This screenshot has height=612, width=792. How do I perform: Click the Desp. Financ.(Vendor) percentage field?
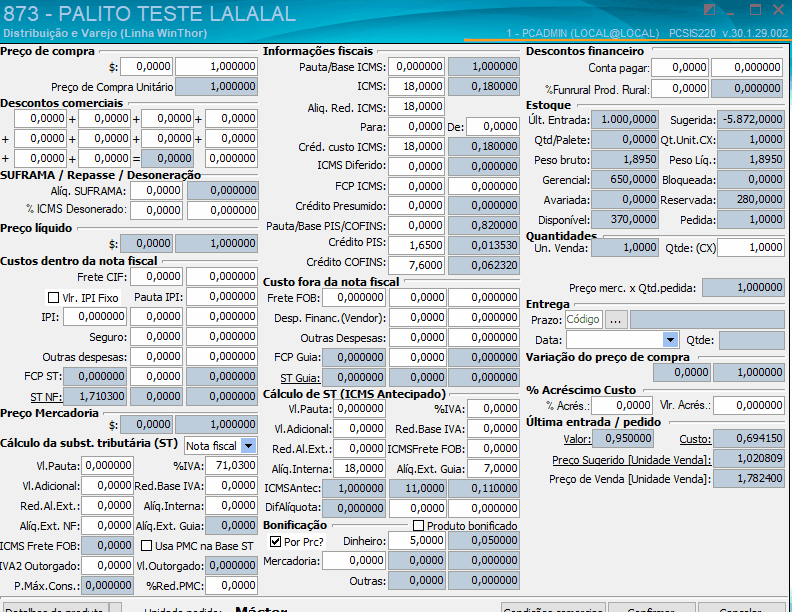click(417, 318)
